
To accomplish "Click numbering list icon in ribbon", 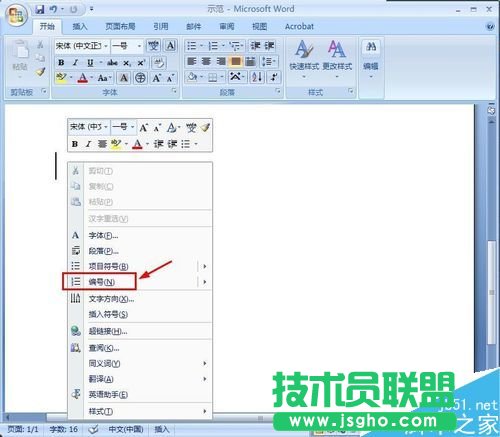I will pyautogui.click(x=213, y=46).
